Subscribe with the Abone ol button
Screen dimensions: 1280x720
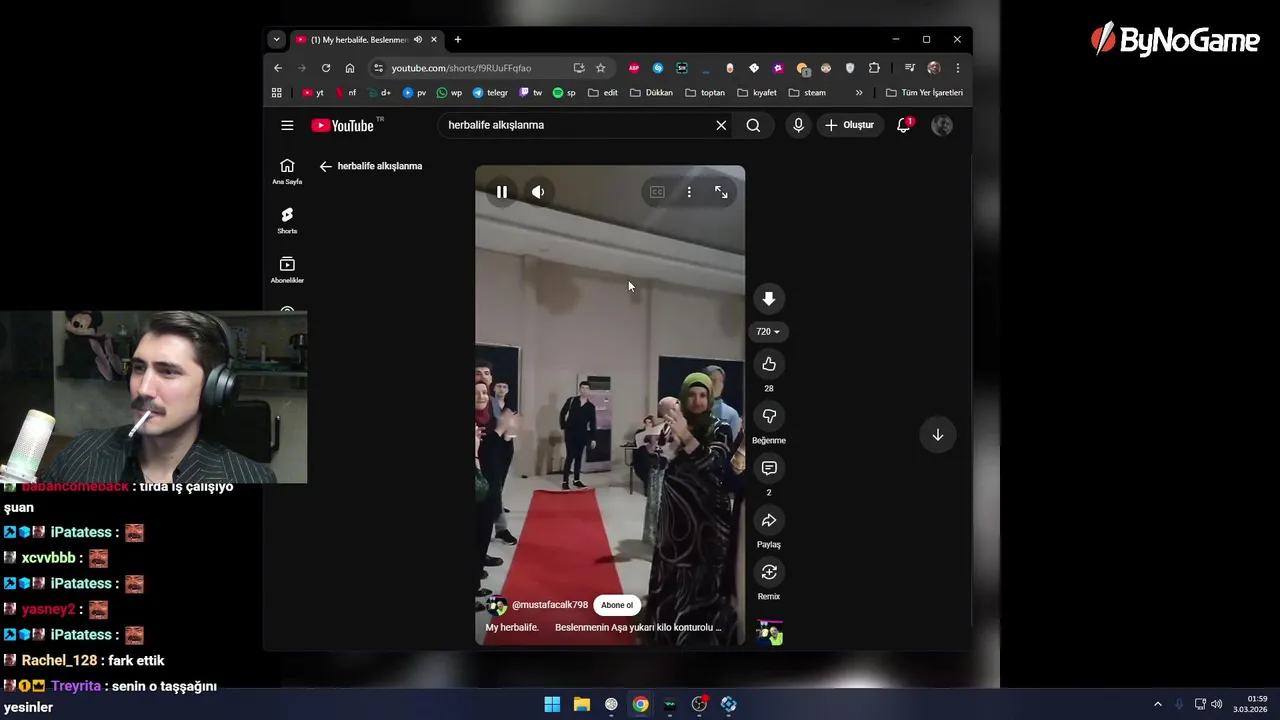pyautogui.click(x=617, y=605)
